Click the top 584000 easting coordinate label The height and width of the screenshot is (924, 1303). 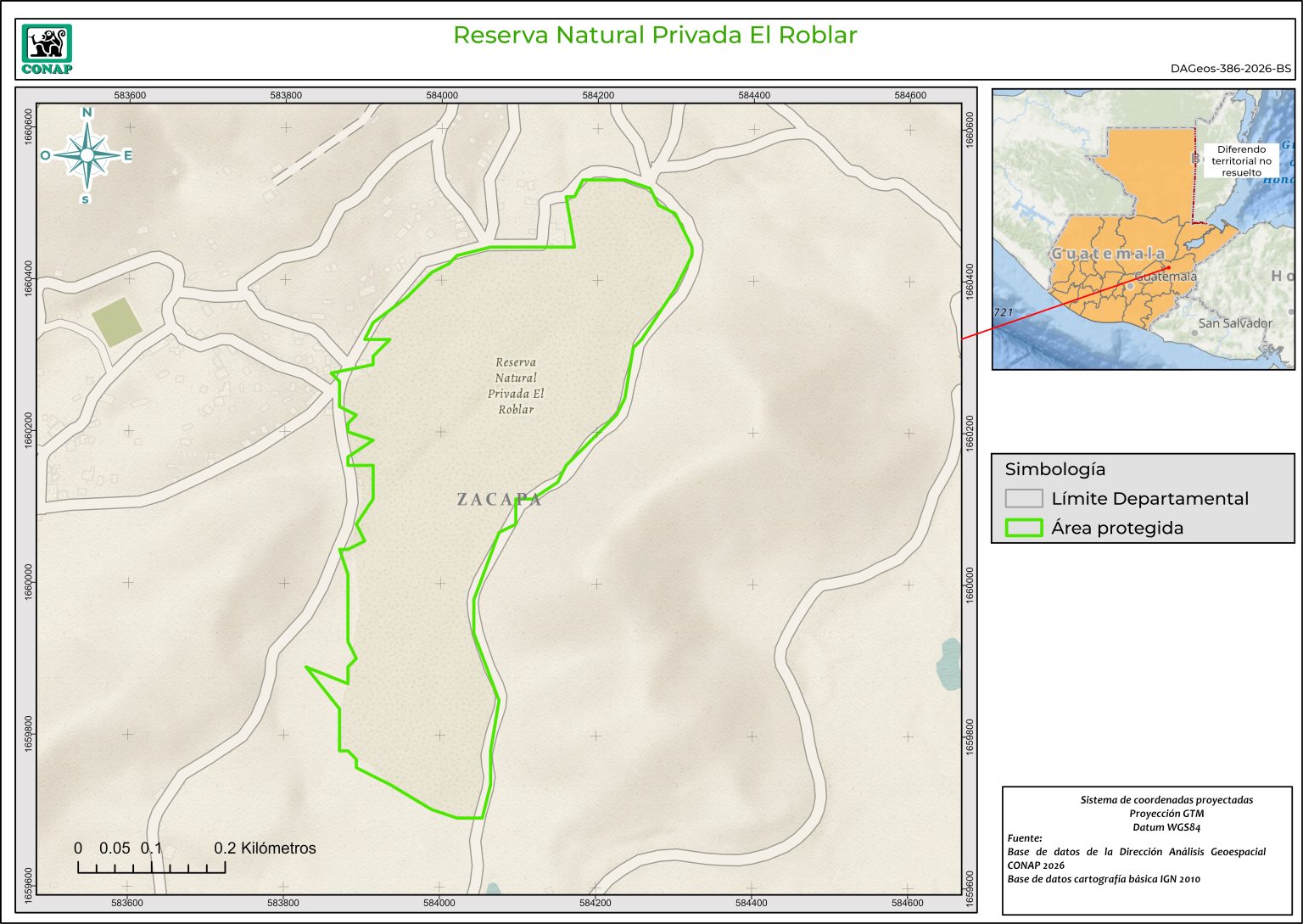click(442, 95)
